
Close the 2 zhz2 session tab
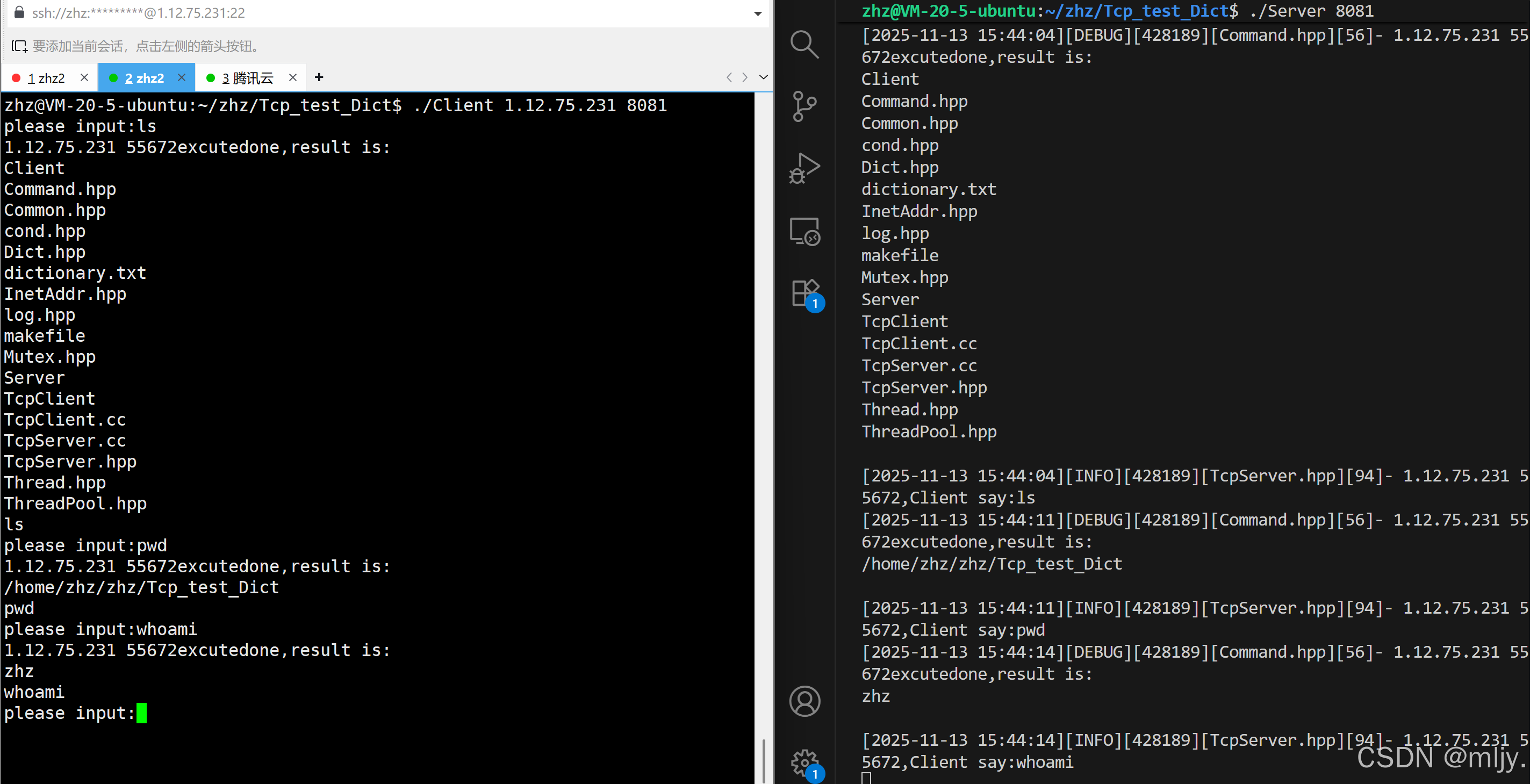point(182,77)
